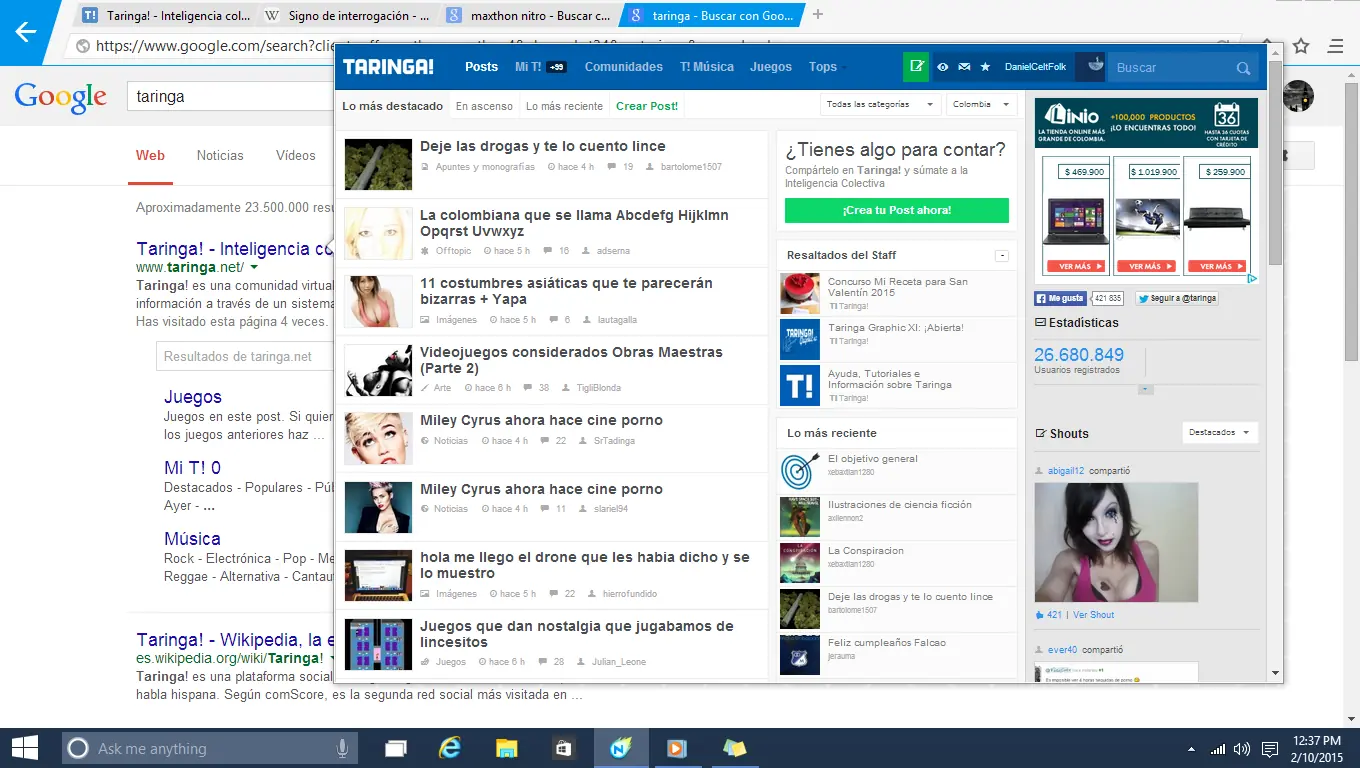Open post Deje las drogas y te lo cuento lince

[x=542, y=146]
